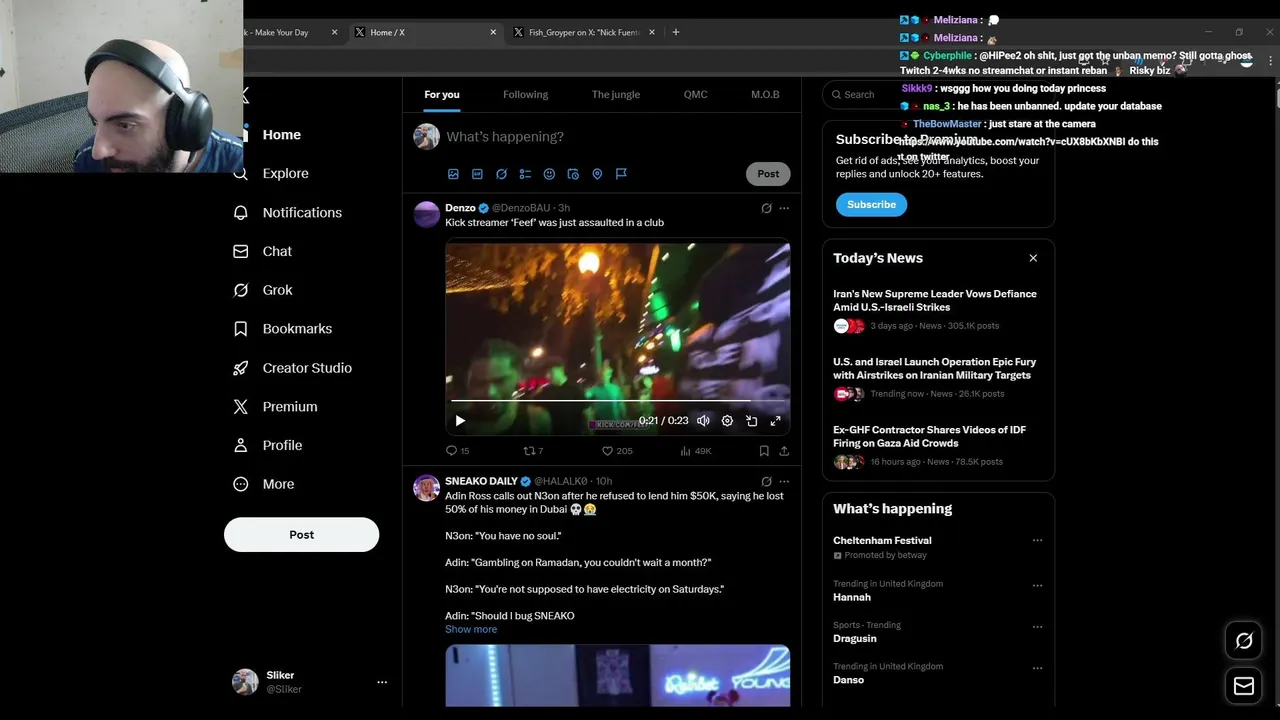The image size is (1280, 720).
Task: Reply to Denzo's post about Feef
Action: (457, 451)
